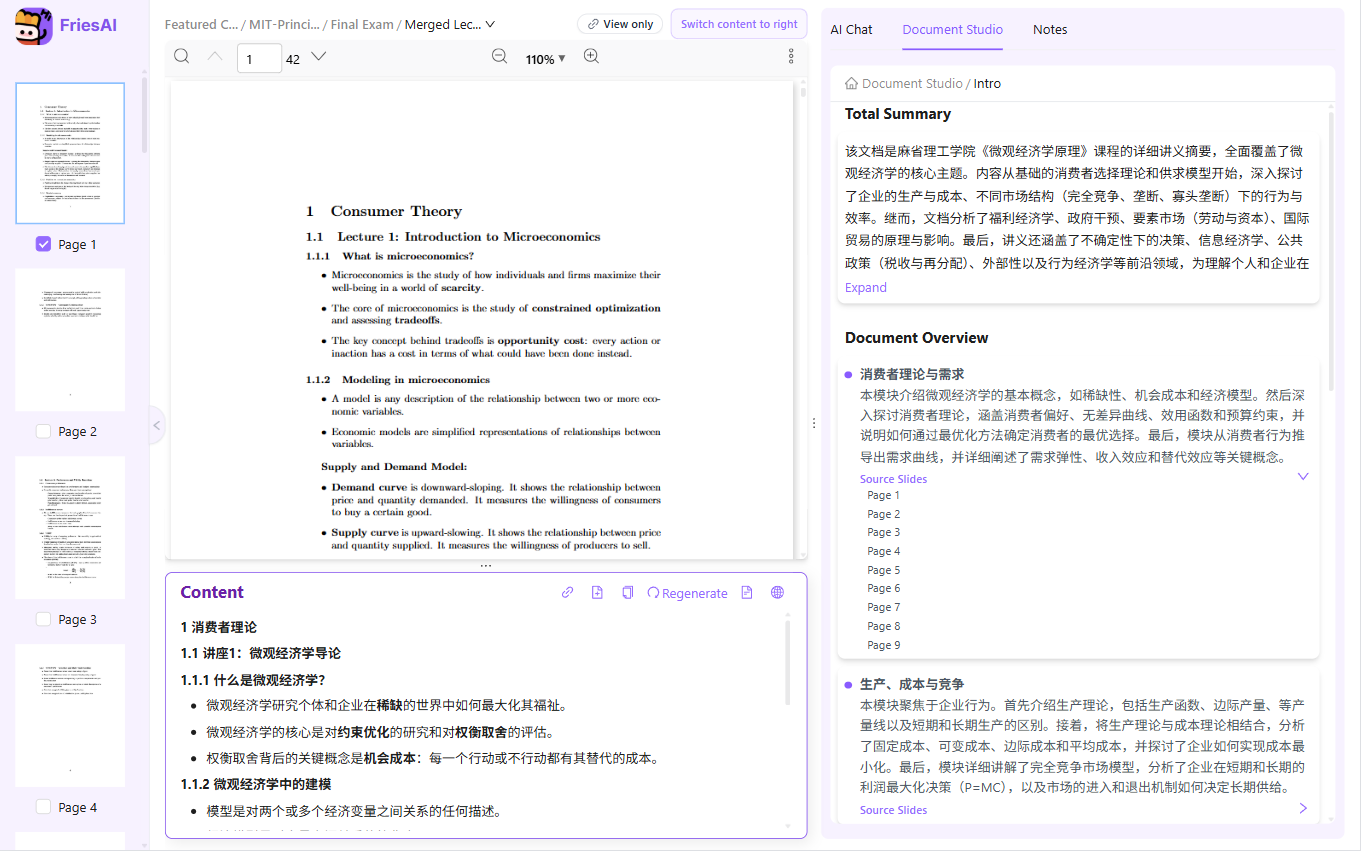Jump to source slide Page 9
Viewport: 1361px width, 851px height.
click(x=884, y=645)
